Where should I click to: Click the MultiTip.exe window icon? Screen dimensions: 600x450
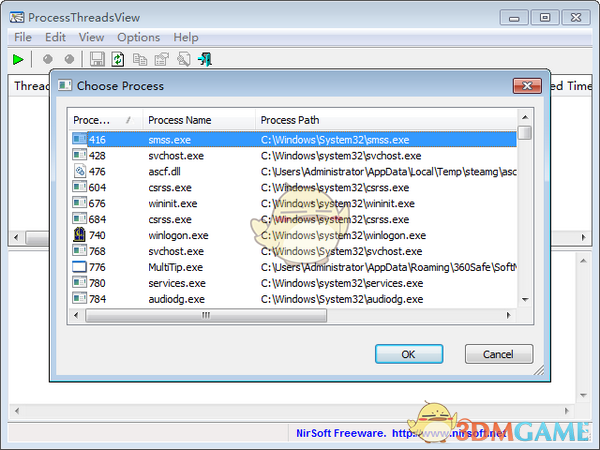(x=80, y=267)
